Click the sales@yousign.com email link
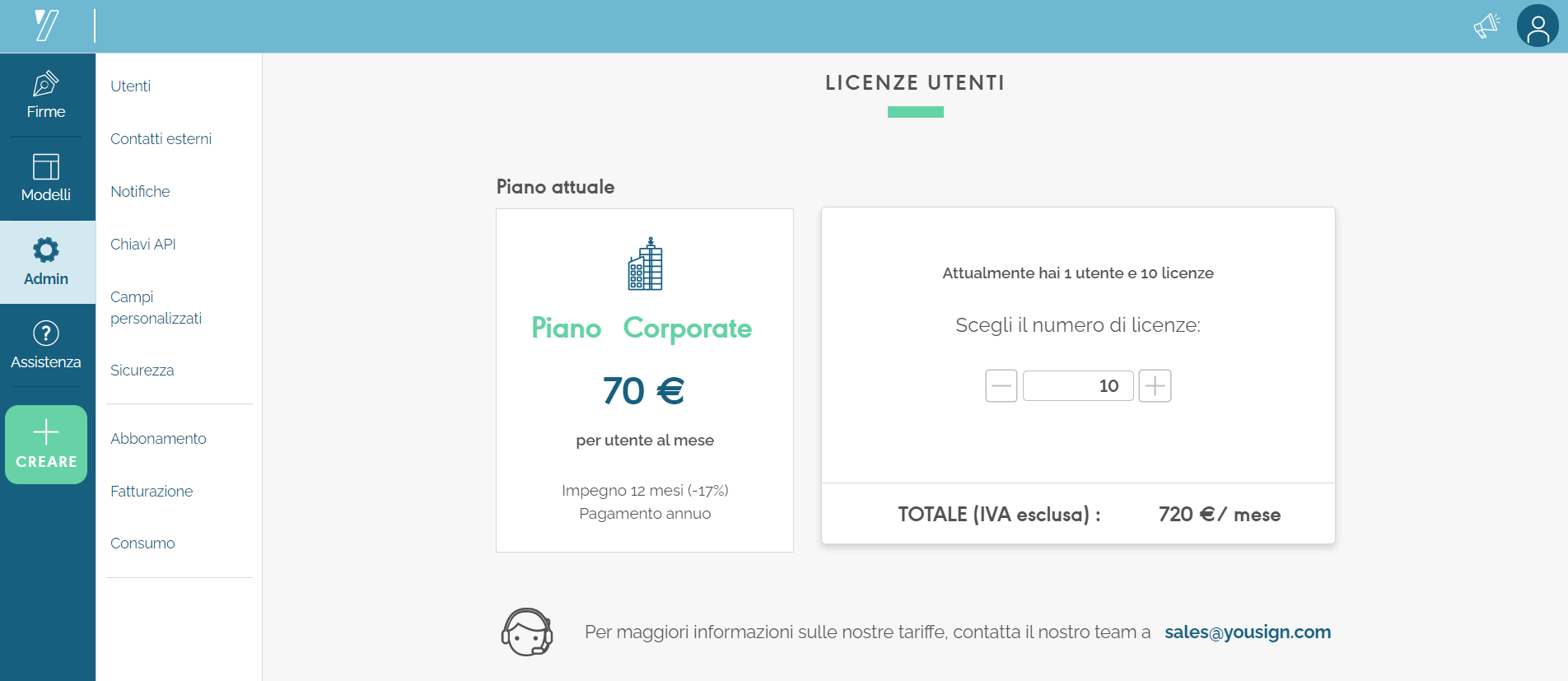 click(x=1248, y=632)
